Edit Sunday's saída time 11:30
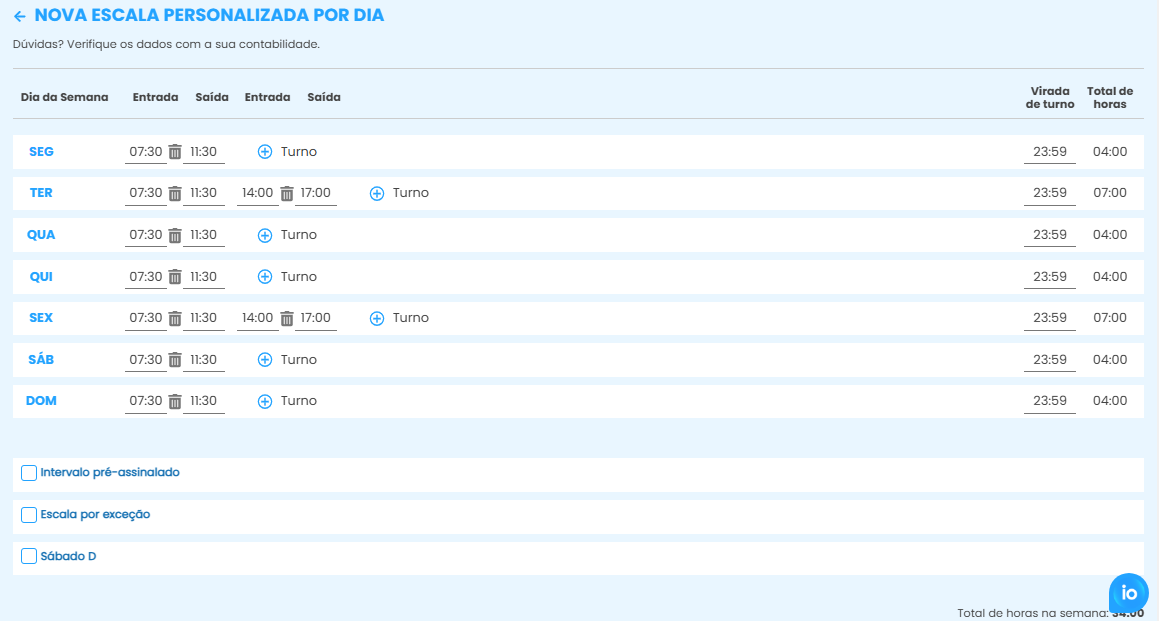Image resolution: width=1159 pixels, height=621 pixels. tap(203, 401)
